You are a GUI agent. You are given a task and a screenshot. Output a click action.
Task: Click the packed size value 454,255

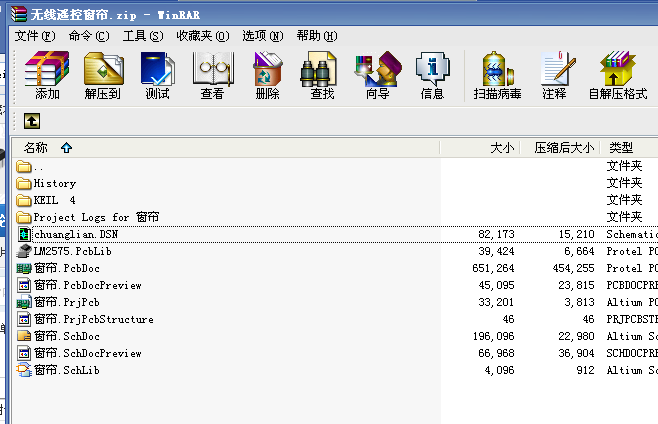pyautogui.click(x=573, y=268)
